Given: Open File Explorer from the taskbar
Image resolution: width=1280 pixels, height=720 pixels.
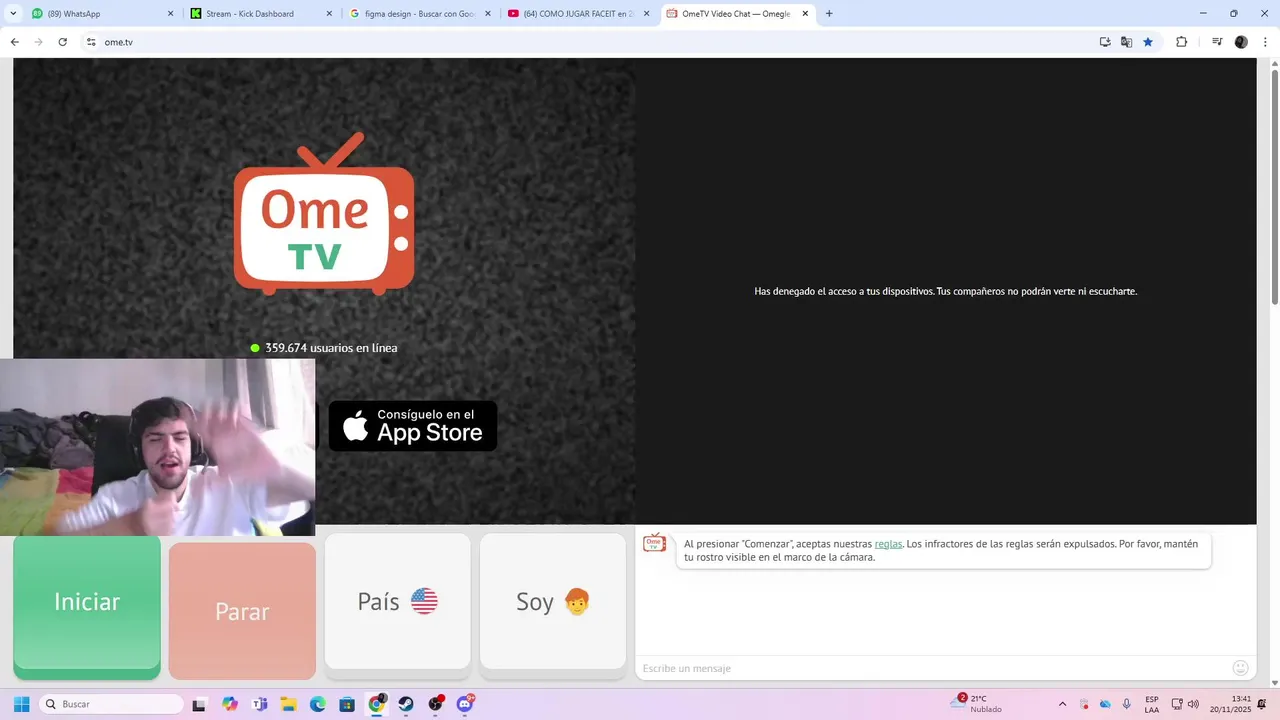Looking at the screenshot, I should click(x=289, y=704).
